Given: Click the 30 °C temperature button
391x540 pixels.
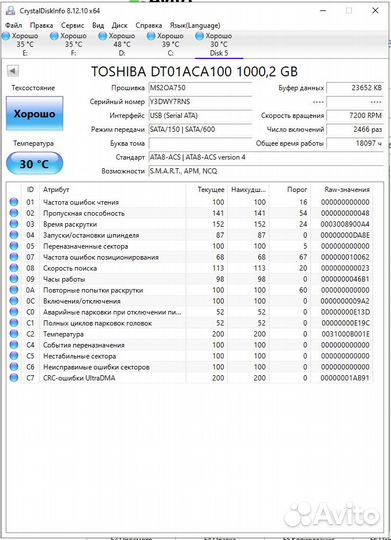Looking at the screenshot, I should click(34, 164).
